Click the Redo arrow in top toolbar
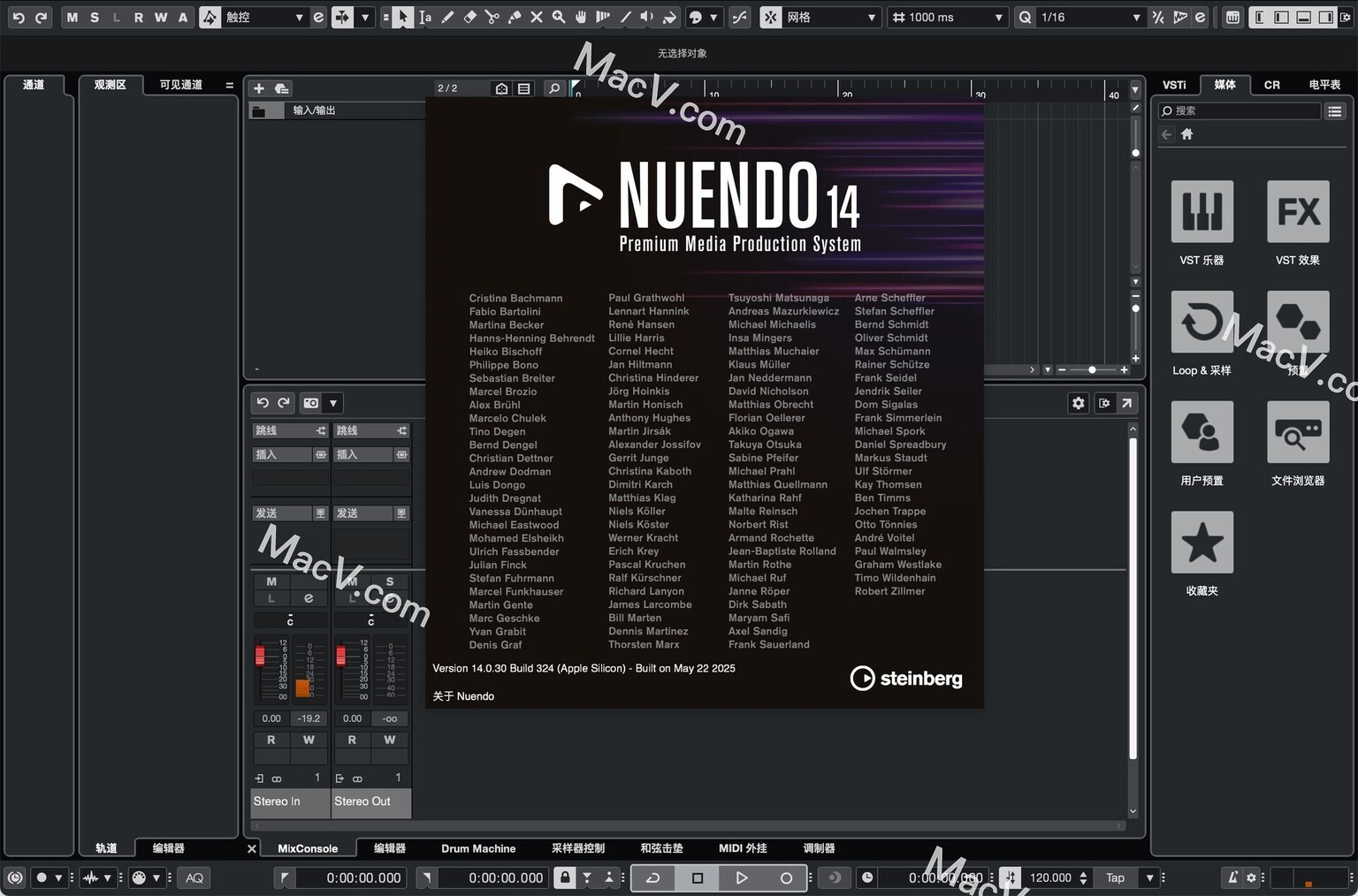This screenshot has width=1358, height=896. pyautogui.click(x=41, y=17)
